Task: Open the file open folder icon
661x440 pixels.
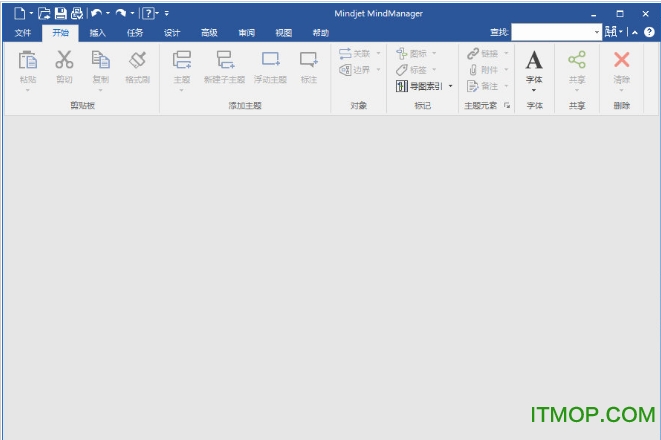Action: pos(44,13)
